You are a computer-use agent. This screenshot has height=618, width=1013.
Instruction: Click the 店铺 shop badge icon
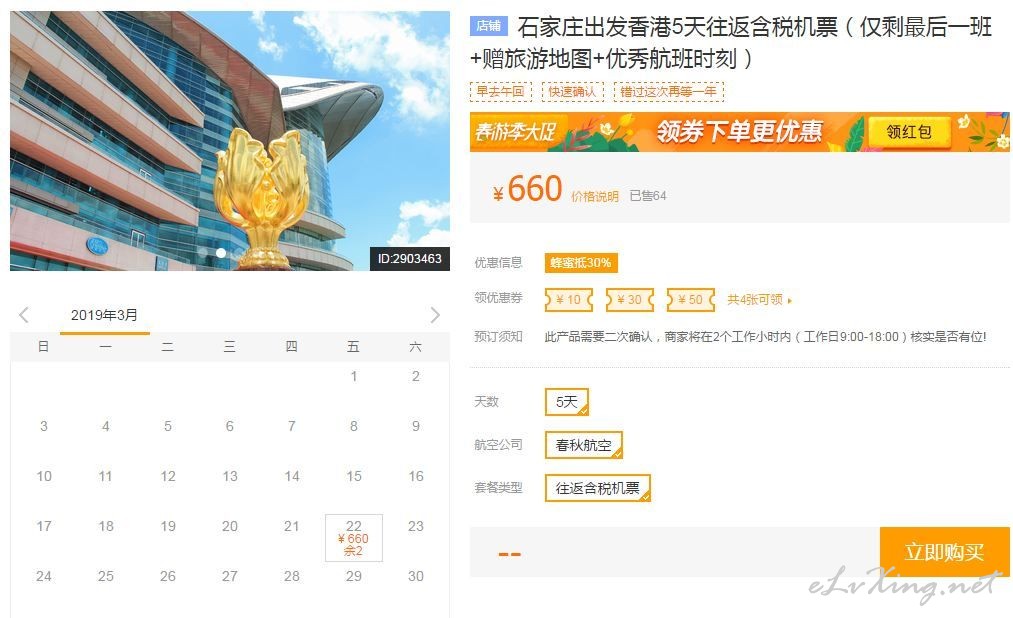pyautogui.click(x=488, y=26)
